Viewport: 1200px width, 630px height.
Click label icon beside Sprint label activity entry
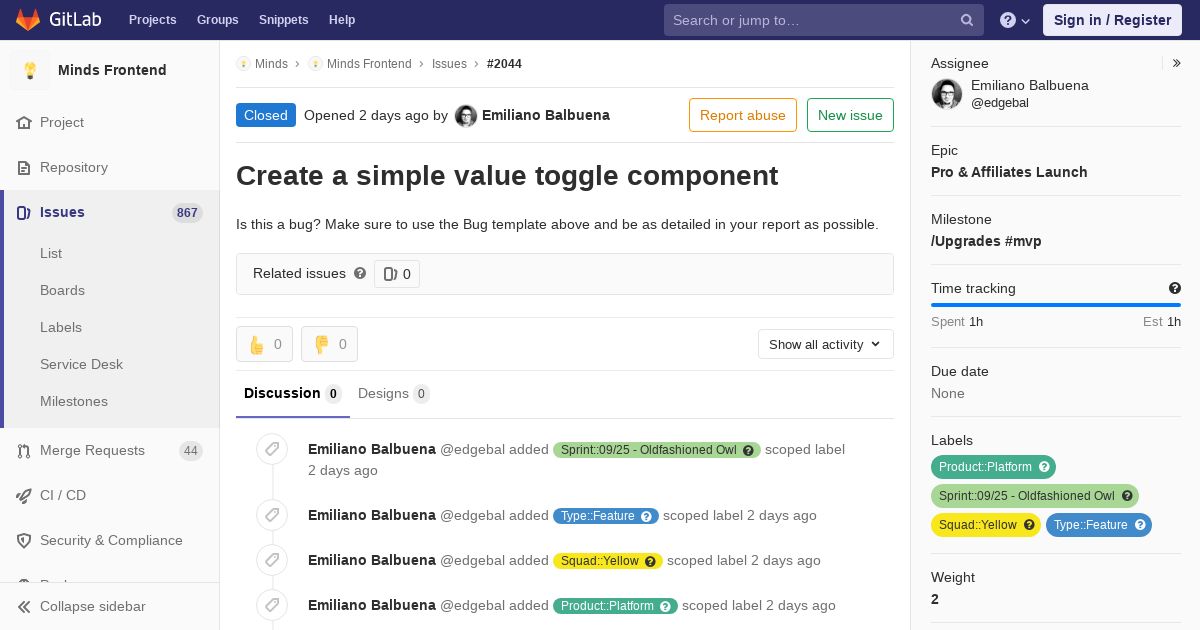[272, 449]
